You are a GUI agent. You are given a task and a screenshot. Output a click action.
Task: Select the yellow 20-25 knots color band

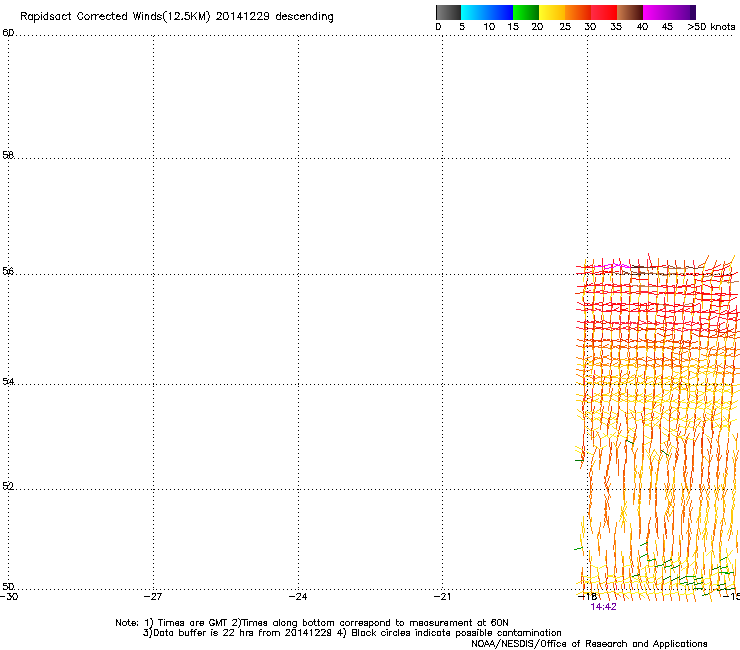pos(552,12)
